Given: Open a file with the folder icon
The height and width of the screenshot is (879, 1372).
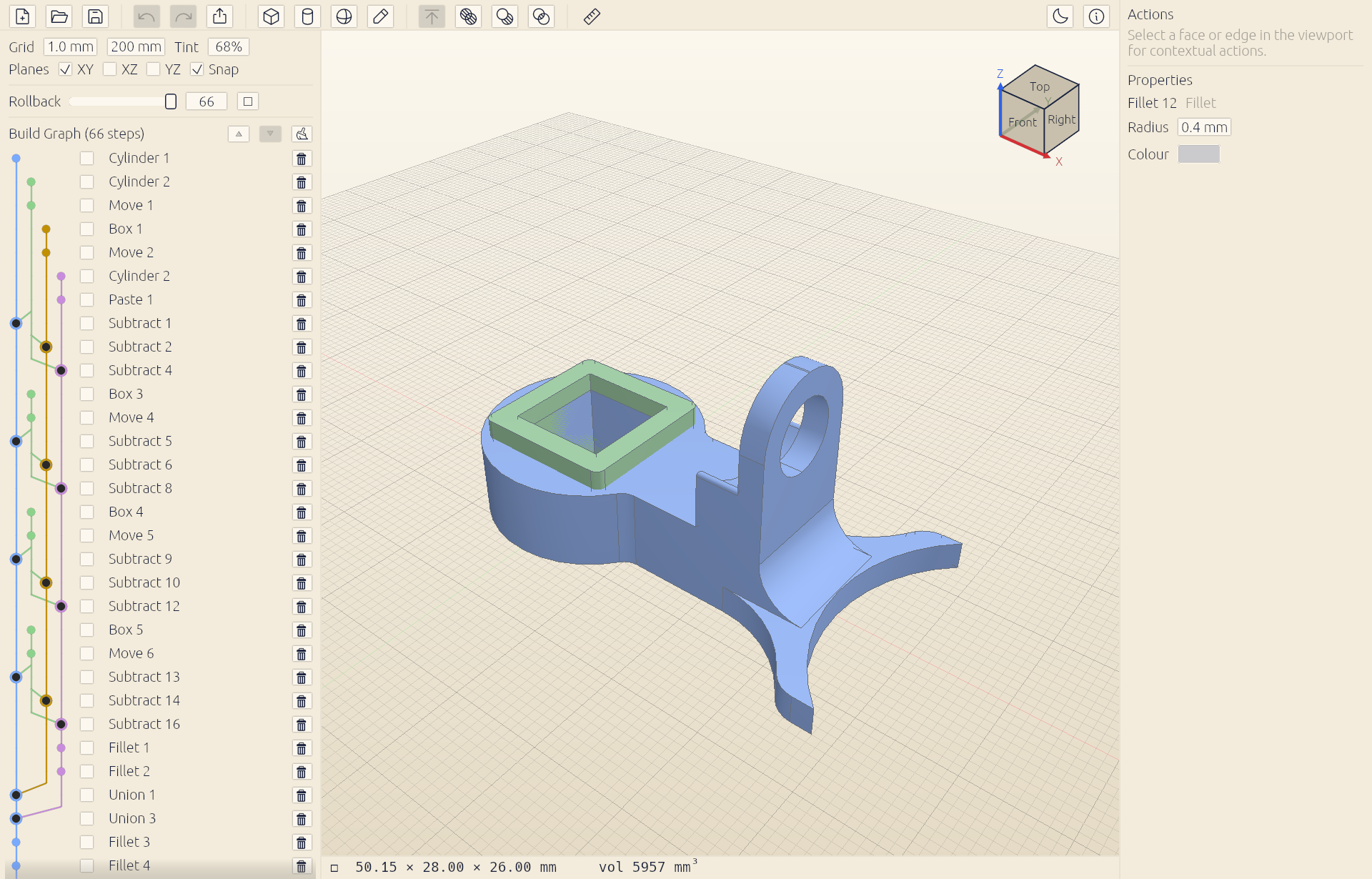Looking at the screenshot, I should coord(59,16).
